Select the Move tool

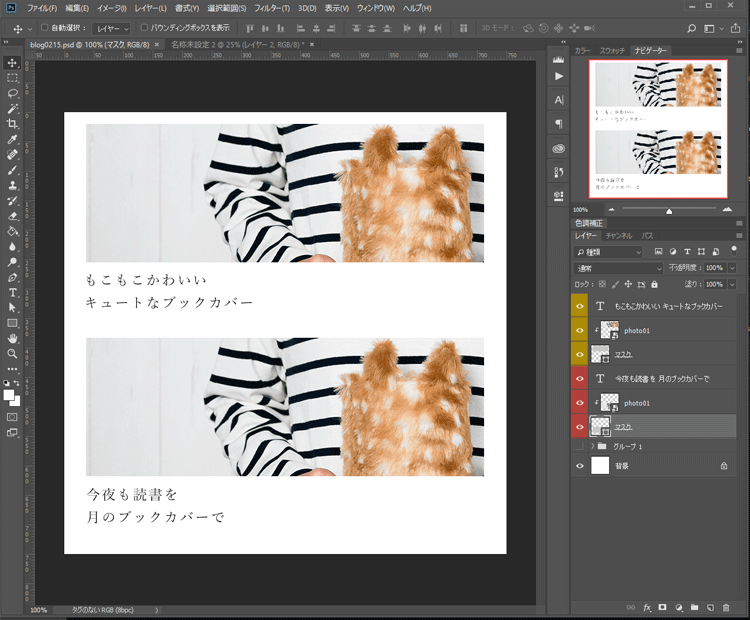[x=12, y=63]
